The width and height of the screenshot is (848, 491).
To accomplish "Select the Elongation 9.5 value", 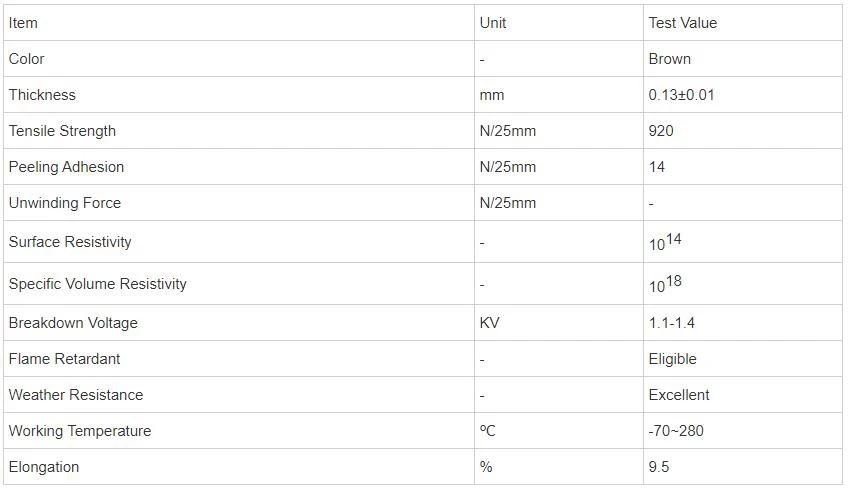I will [x=659, y=467].
